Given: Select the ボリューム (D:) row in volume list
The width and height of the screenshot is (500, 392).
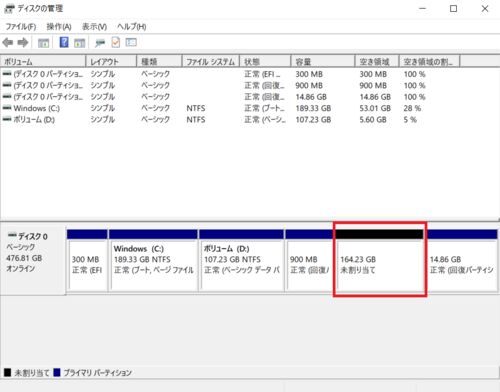Looking at the screenshot, I should click(x=250, y=120).
